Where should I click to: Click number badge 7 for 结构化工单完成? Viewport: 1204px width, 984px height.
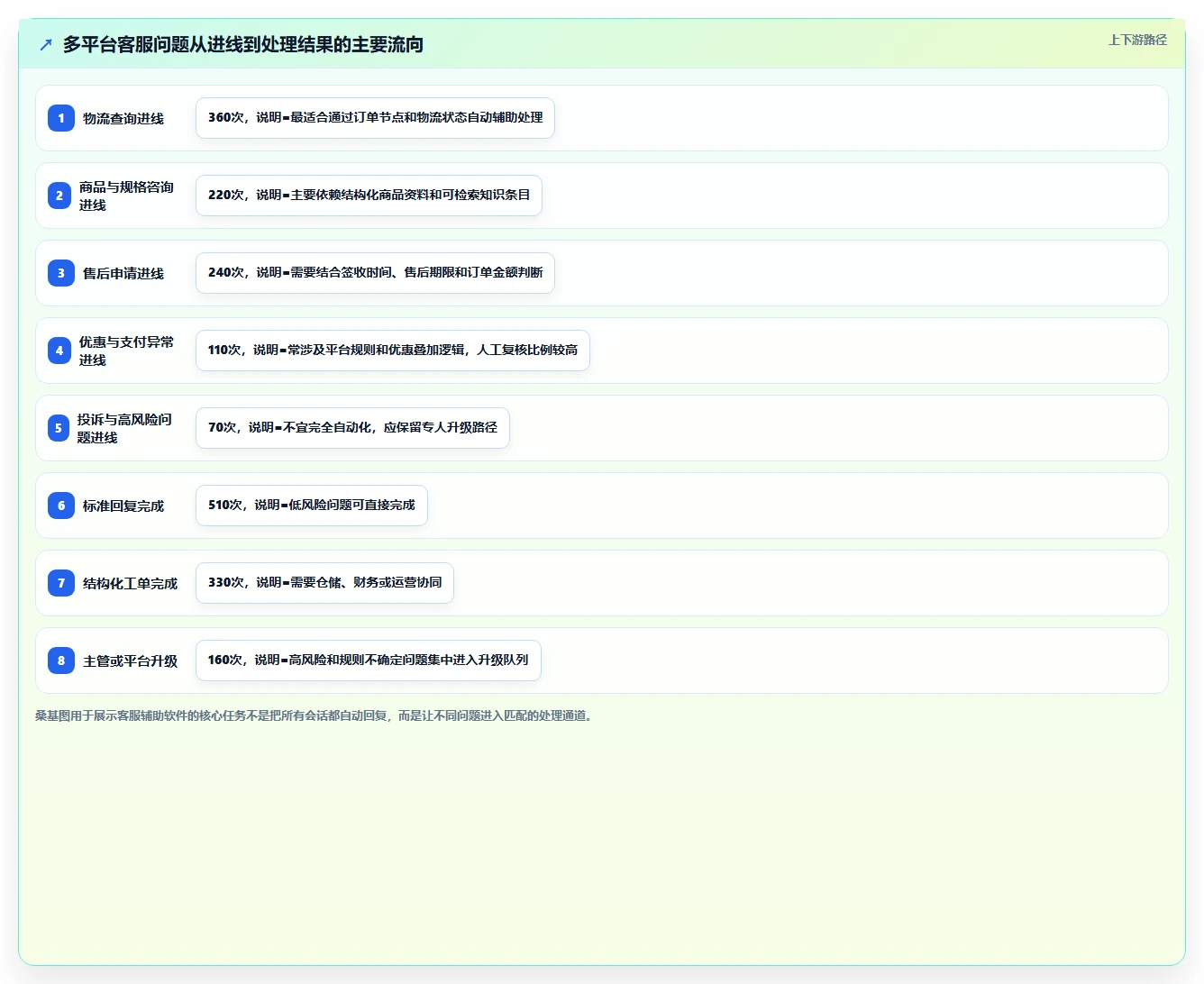point(61,583)
